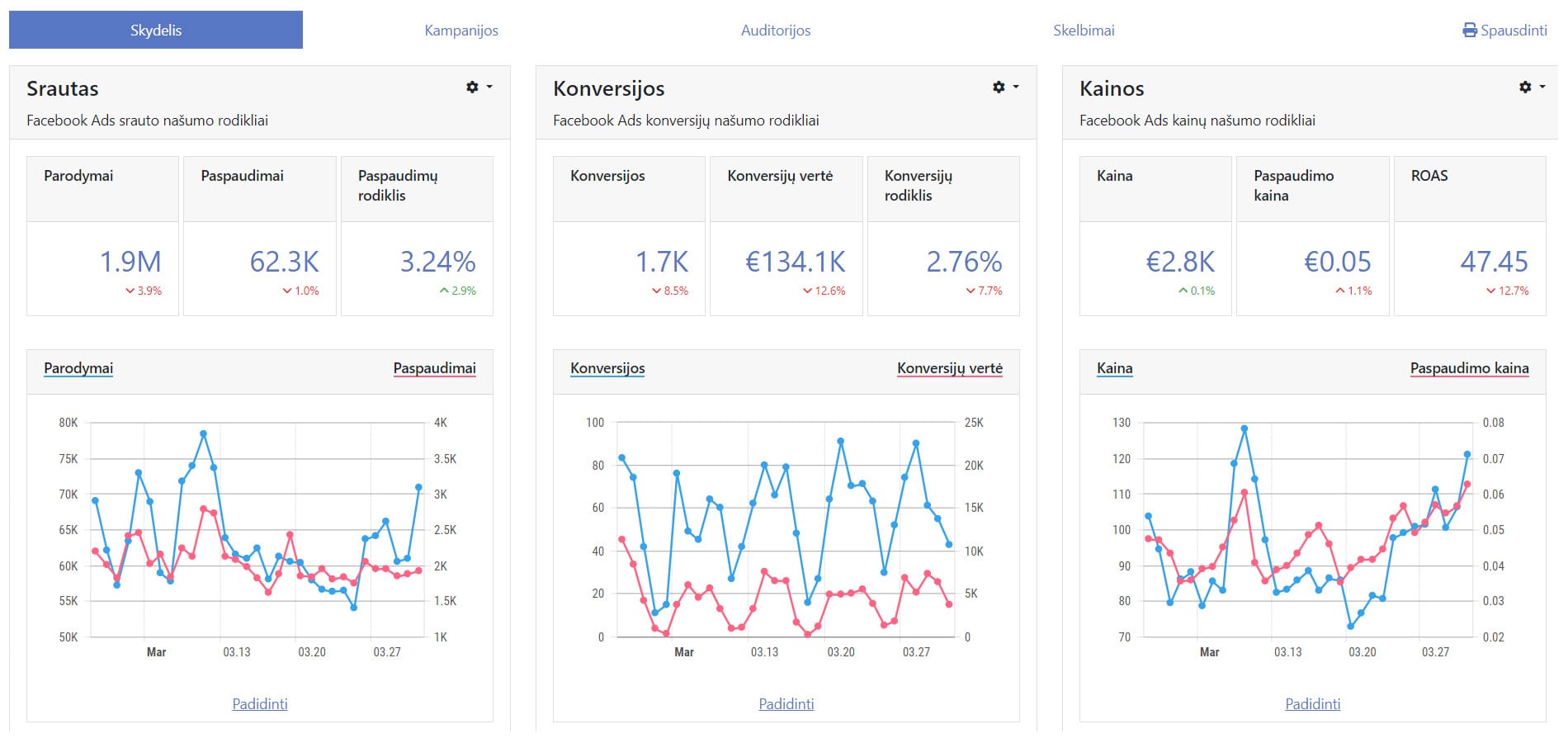Toggle the Kaina series in costs chart
The image size is (1568, 743).
click(1113, 368)
